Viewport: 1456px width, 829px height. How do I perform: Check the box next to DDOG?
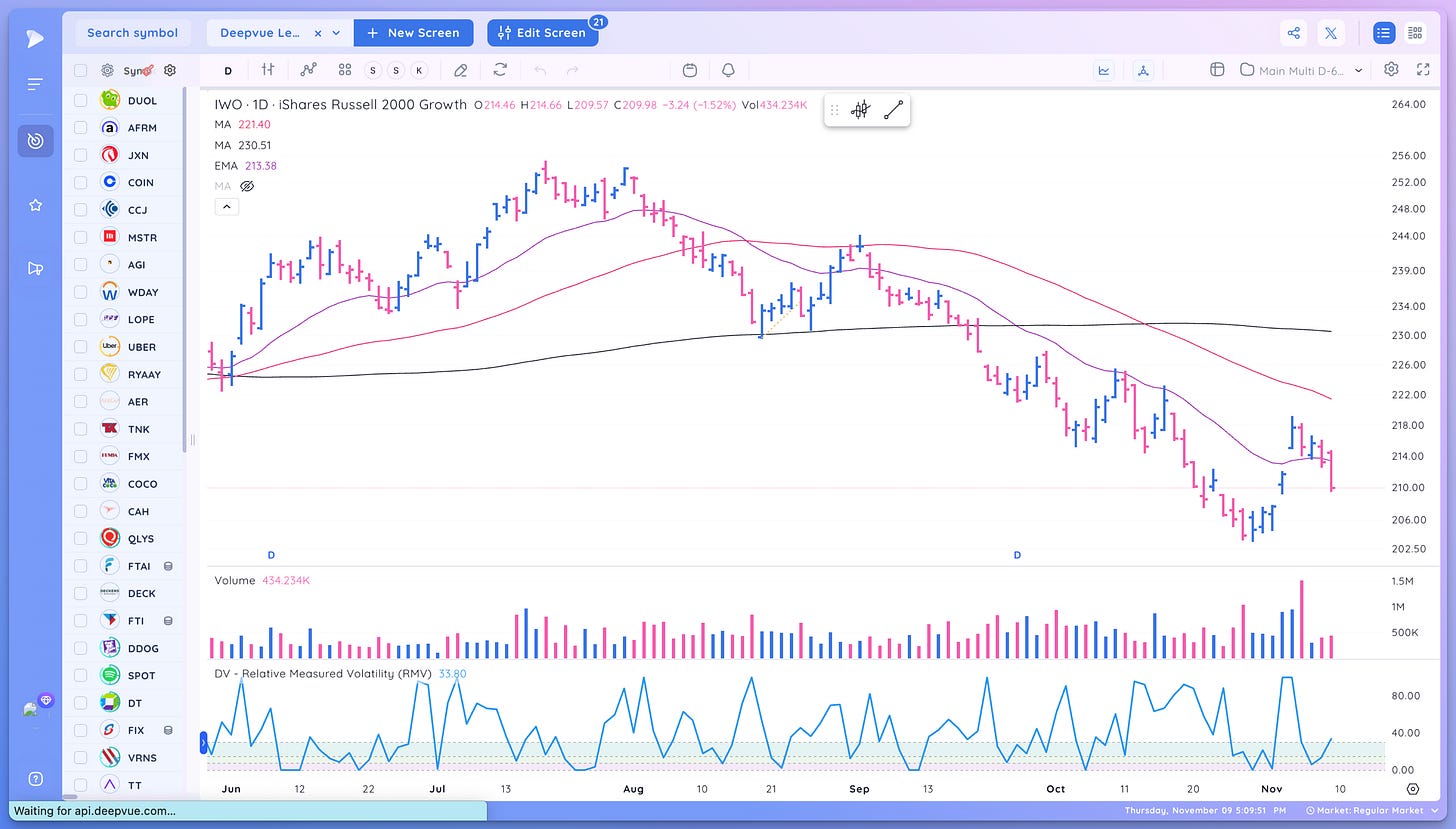pos(80,648)
